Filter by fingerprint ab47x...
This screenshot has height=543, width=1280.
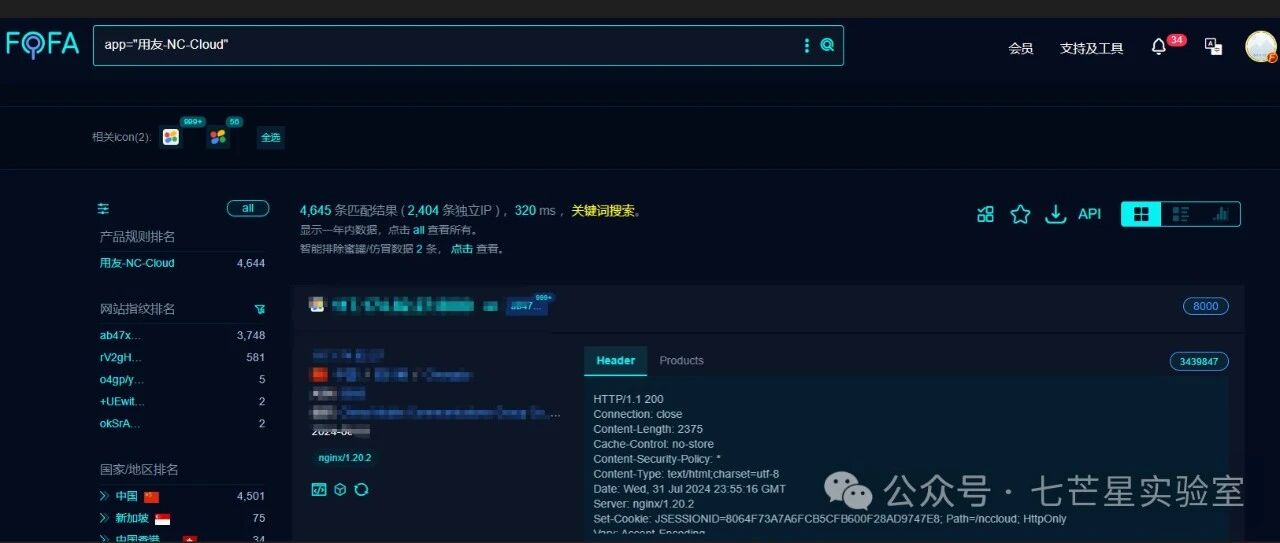pos(120,335)
